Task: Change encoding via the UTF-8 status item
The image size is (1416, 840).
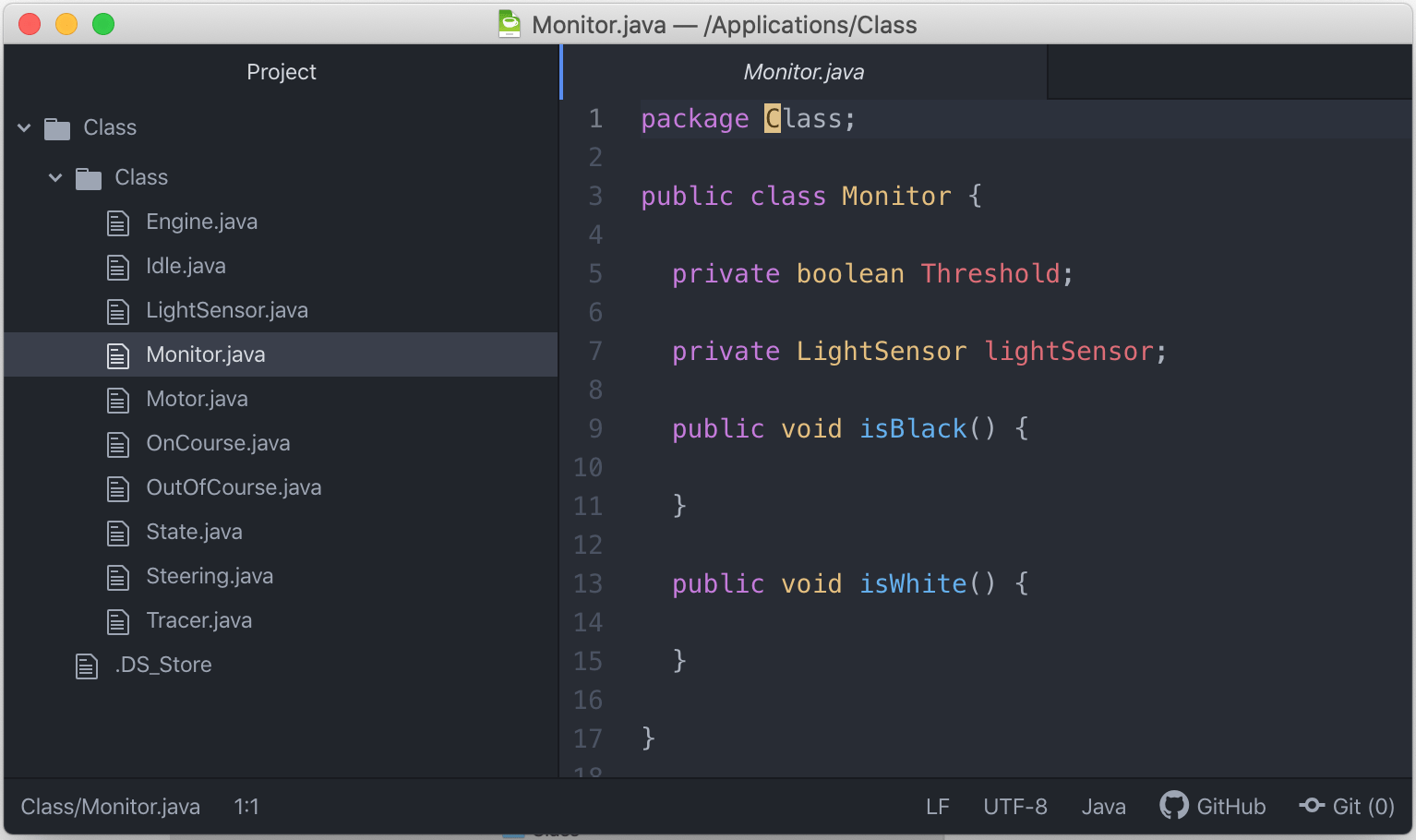Action: [1014, 805]
